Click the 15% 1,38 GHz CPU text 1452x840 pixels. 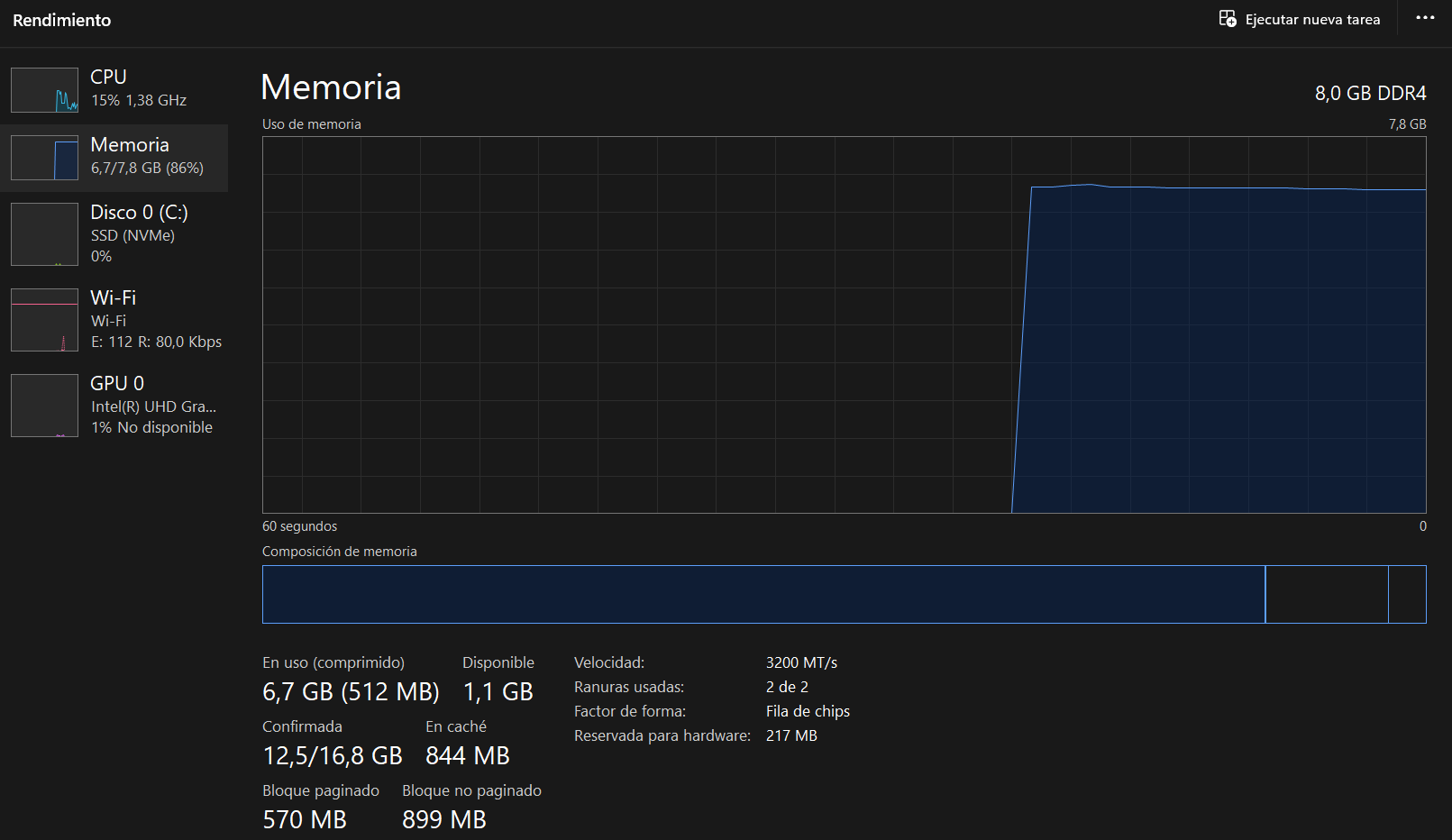pyautogui.click(x=139, y=100)
